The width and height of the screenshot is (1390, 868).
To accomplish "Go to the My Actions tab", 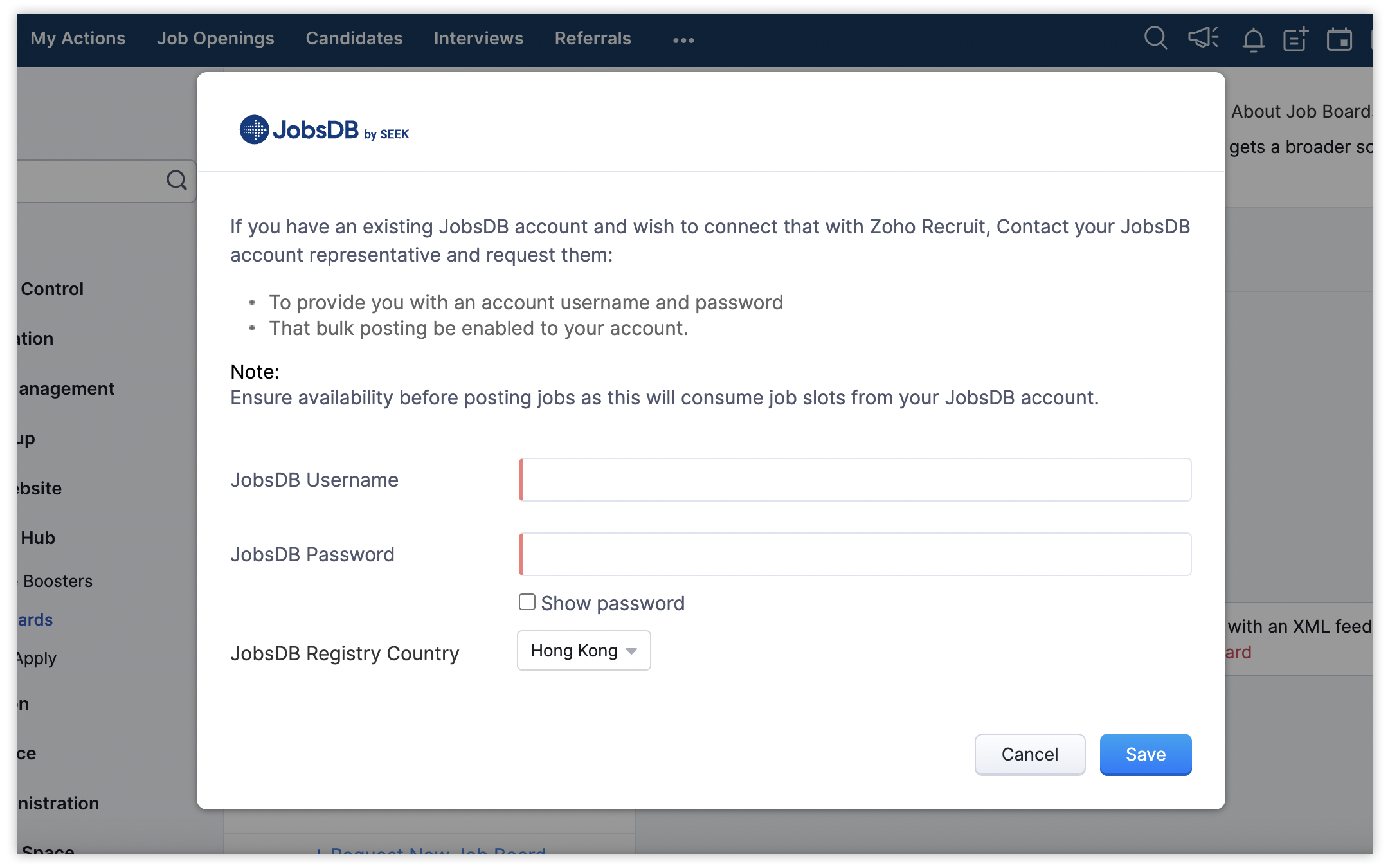I will (x=78, y=39).
